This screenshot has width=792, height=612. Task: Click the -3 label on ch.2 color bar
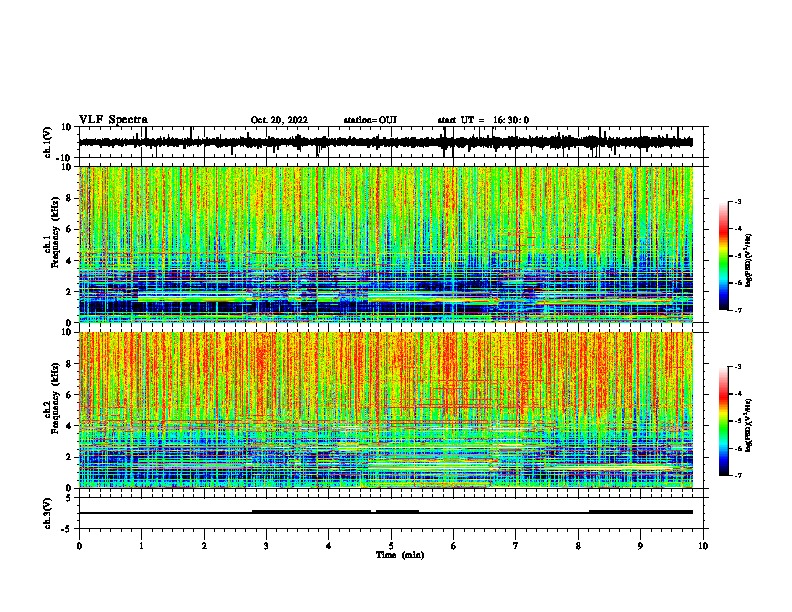point(737,367)
